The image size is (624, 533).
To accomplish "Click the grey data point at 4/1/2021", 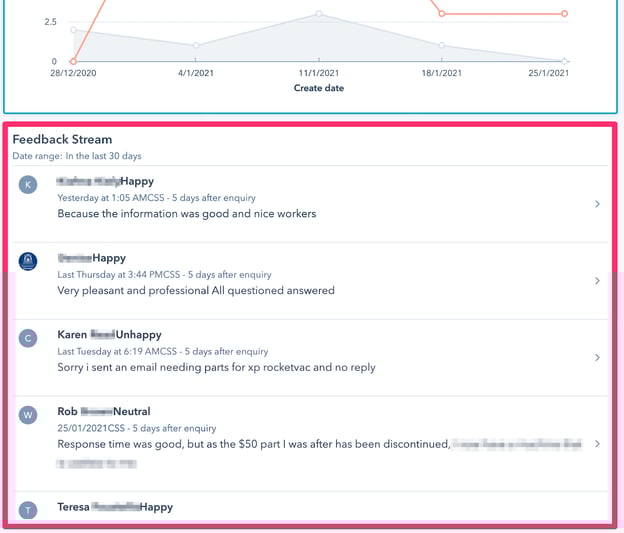I will pyautogui.click(x=196, y=45).
